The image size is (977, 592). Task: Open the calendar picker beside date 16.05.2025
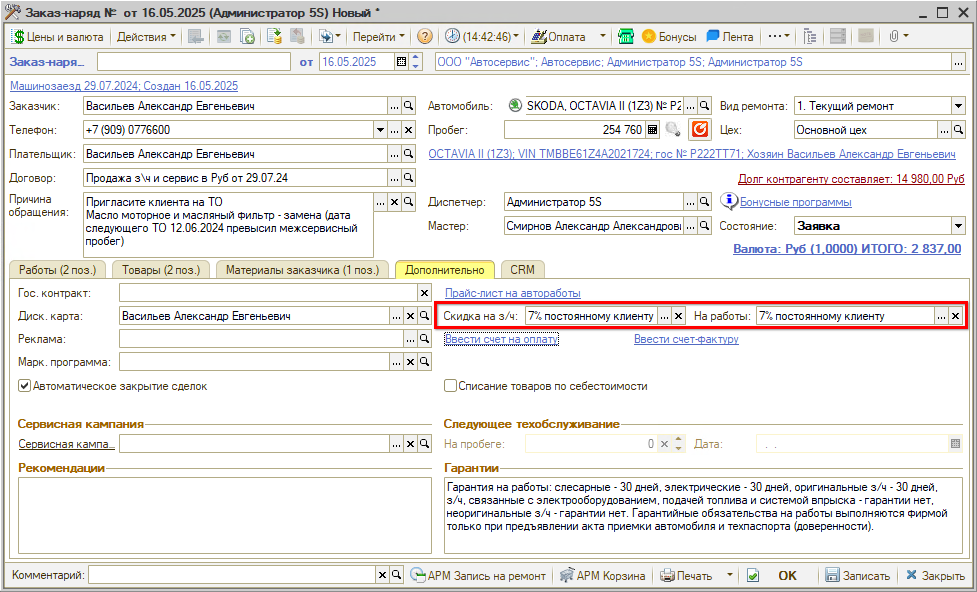pos(402,62)
